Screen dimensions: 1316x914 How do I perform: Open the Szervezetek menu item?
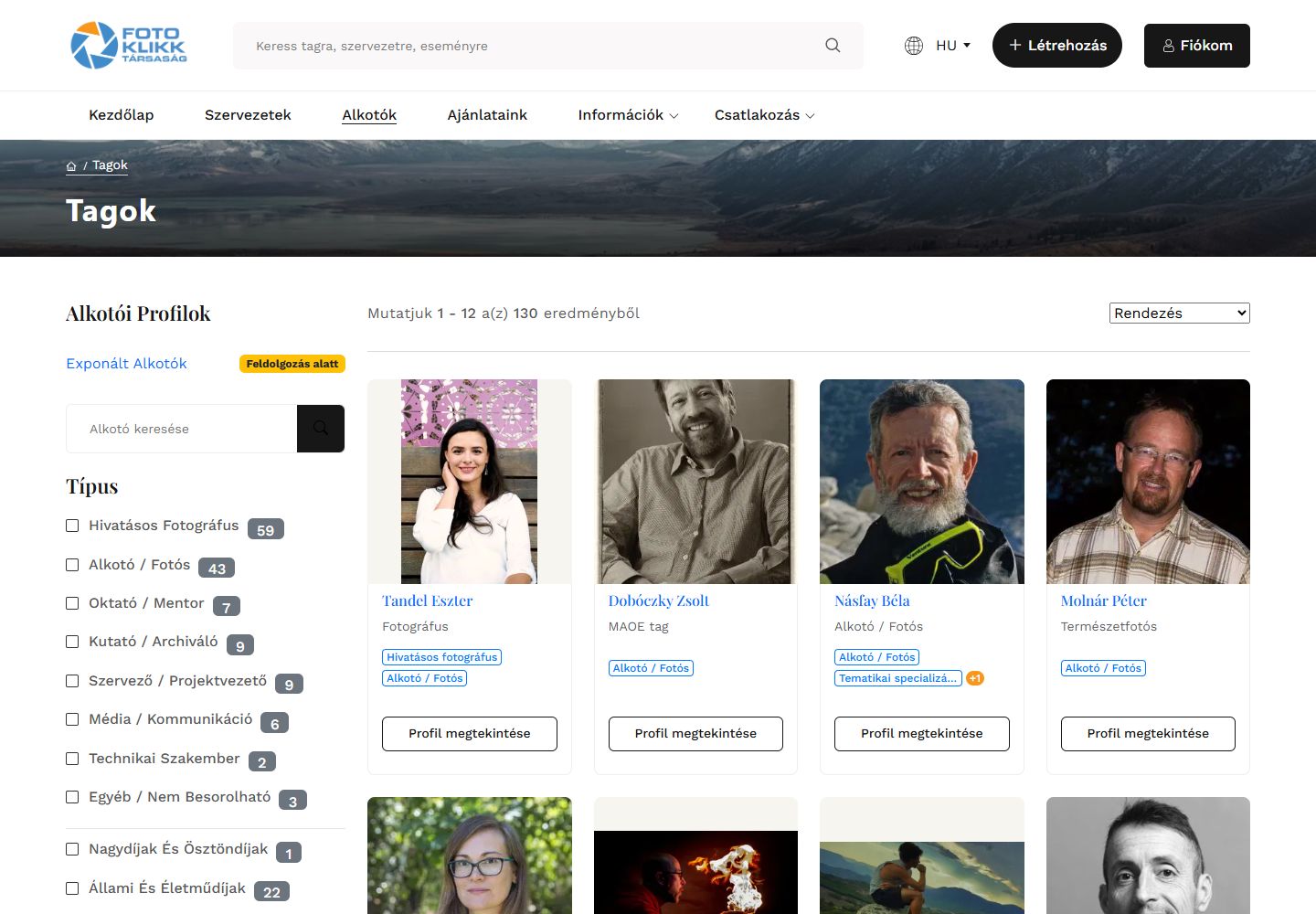tap(248, 115)
